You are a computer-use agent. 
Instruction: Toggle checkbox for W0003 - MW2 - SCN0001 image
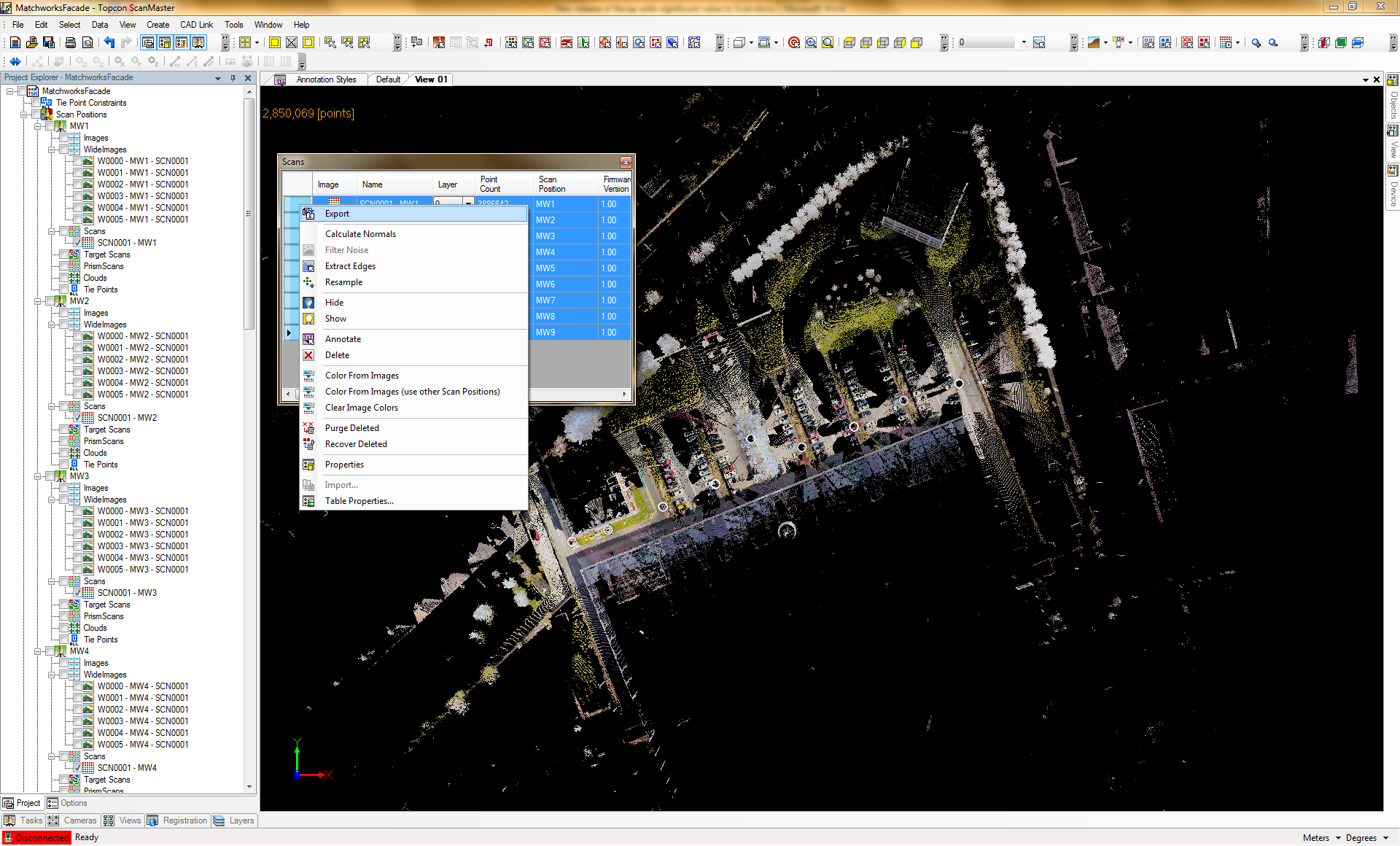(77, 371)
